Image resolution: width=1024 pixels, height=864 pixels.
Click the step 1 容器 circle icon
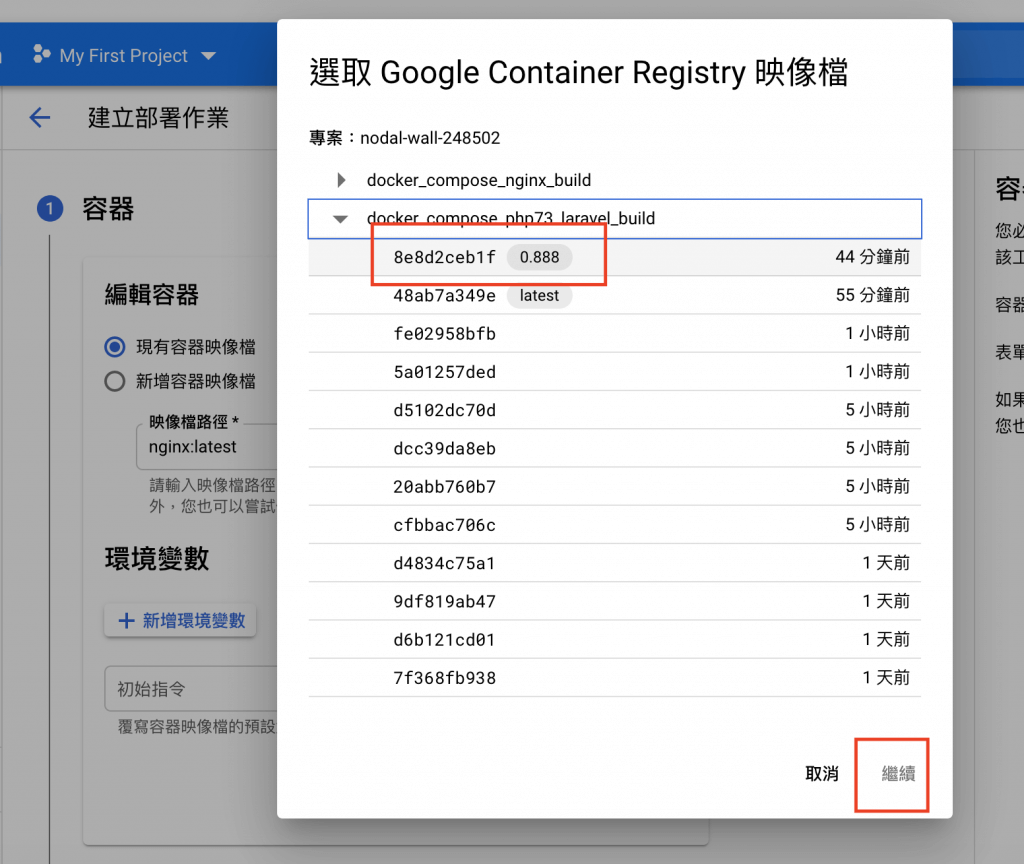(x=50, y=209)
